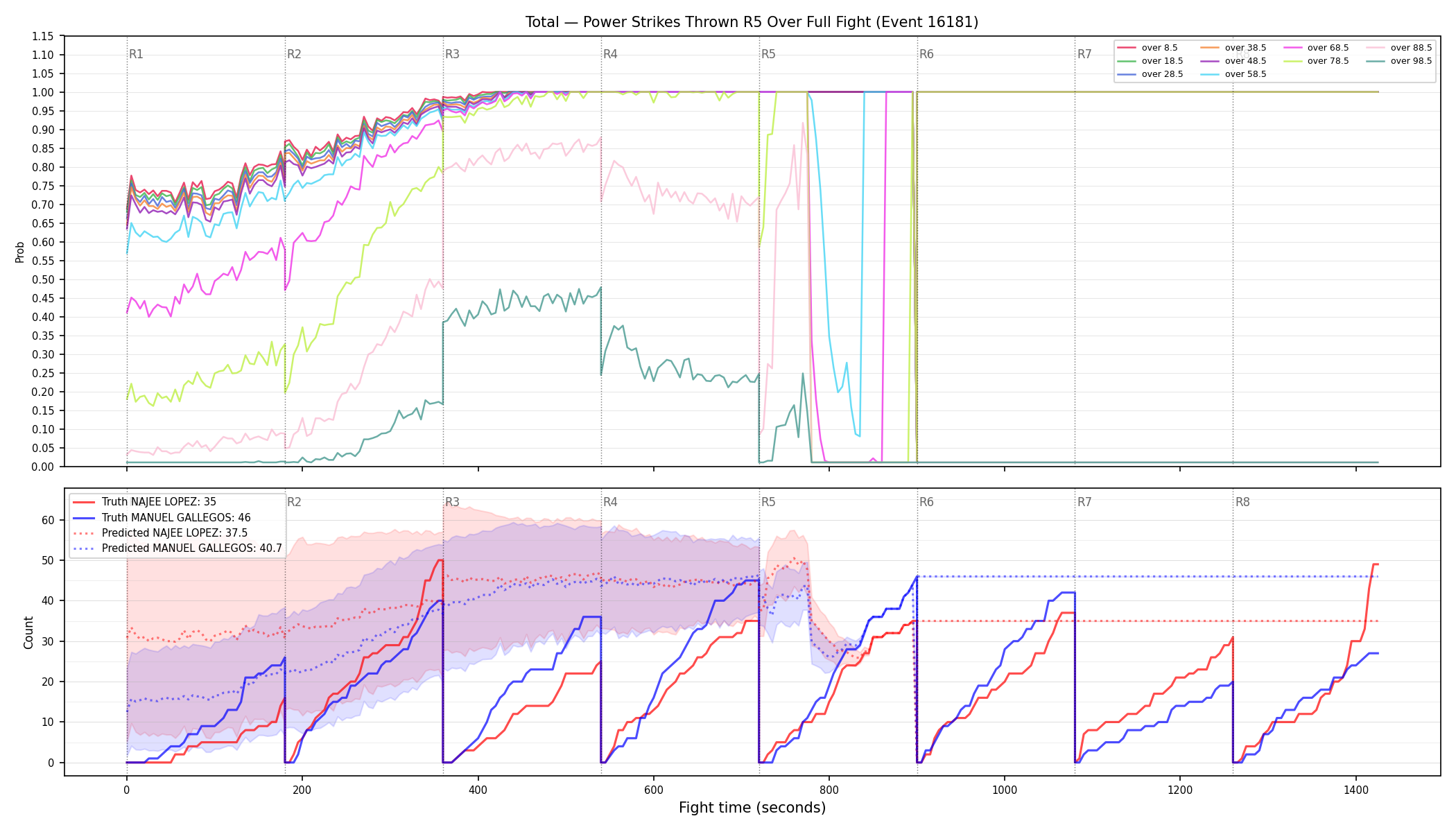The image size is (1456, 832).
Task: Select the 'over 68.5' legend entry
Action: (x=1316, y=48)
